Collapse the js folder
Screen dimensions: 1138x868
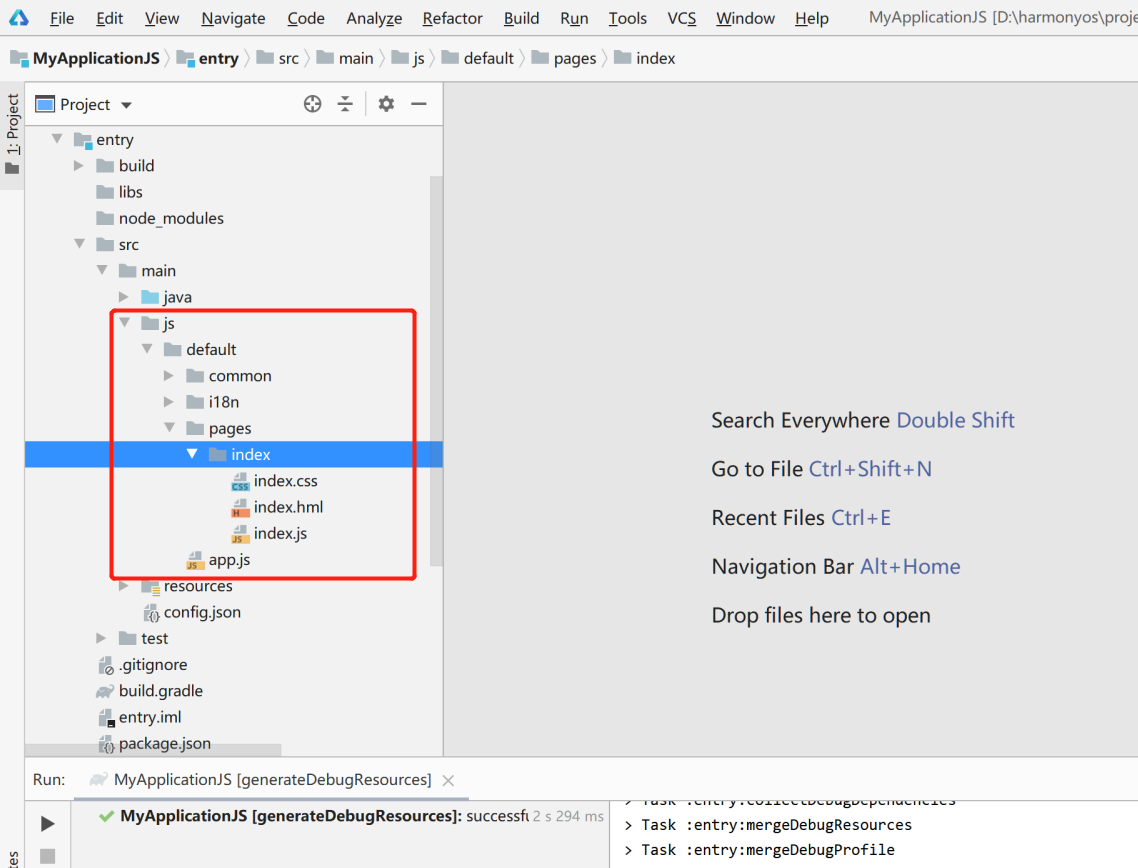(x=125, y=322)
